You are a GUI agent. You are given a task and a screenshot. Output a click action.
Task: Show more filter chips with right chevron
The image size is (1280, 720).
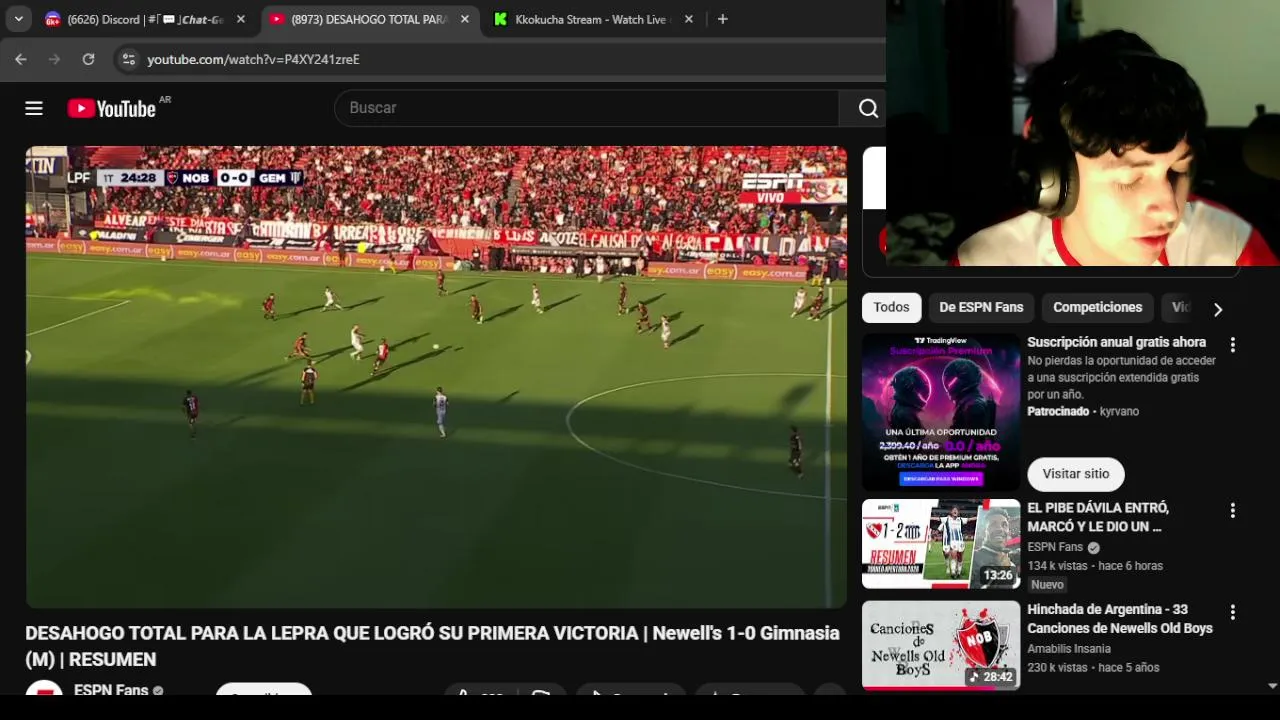[x=1217, y=309]
